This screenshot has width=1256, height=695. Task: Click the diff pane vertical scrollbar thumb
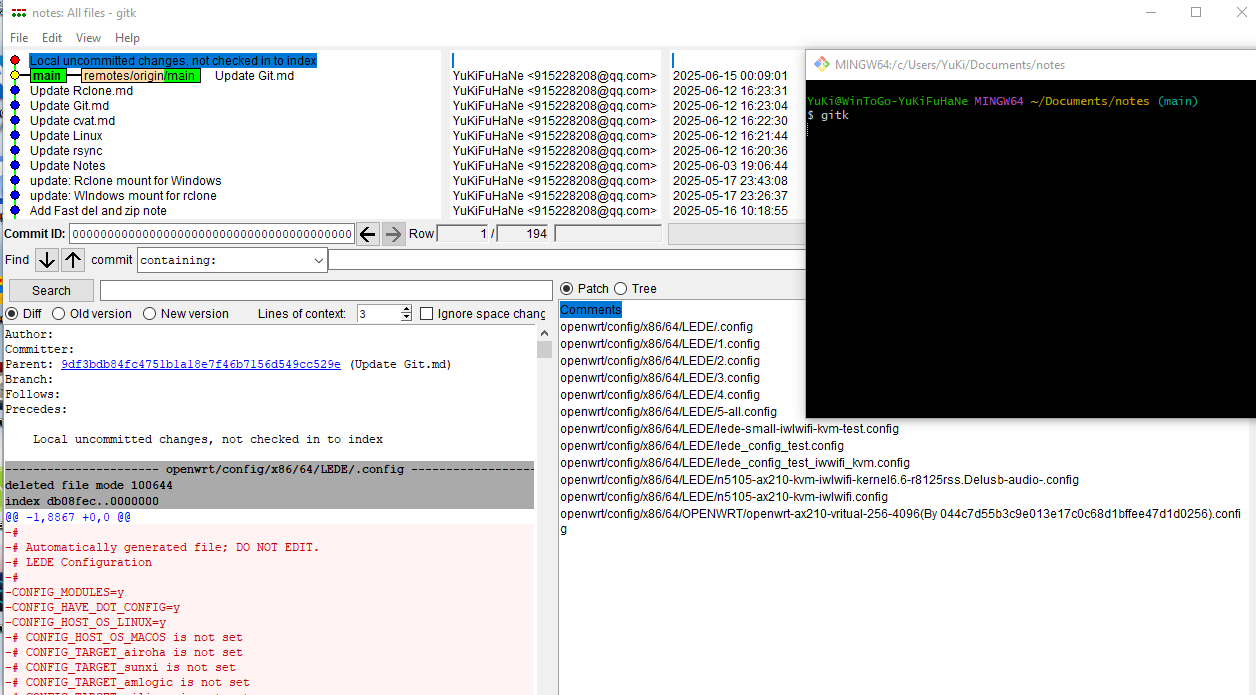[x=544, y=349]
